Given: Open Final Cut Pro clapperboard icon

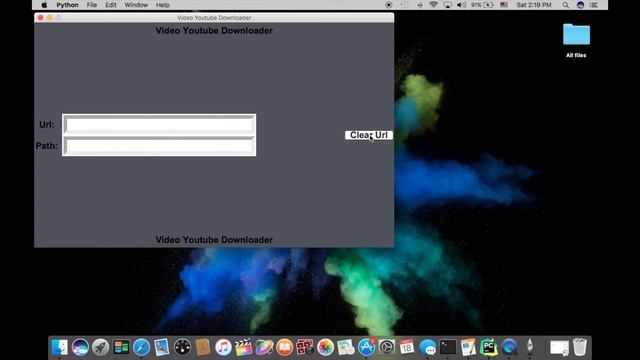Looking at the screenshot, I should point(244,347).
